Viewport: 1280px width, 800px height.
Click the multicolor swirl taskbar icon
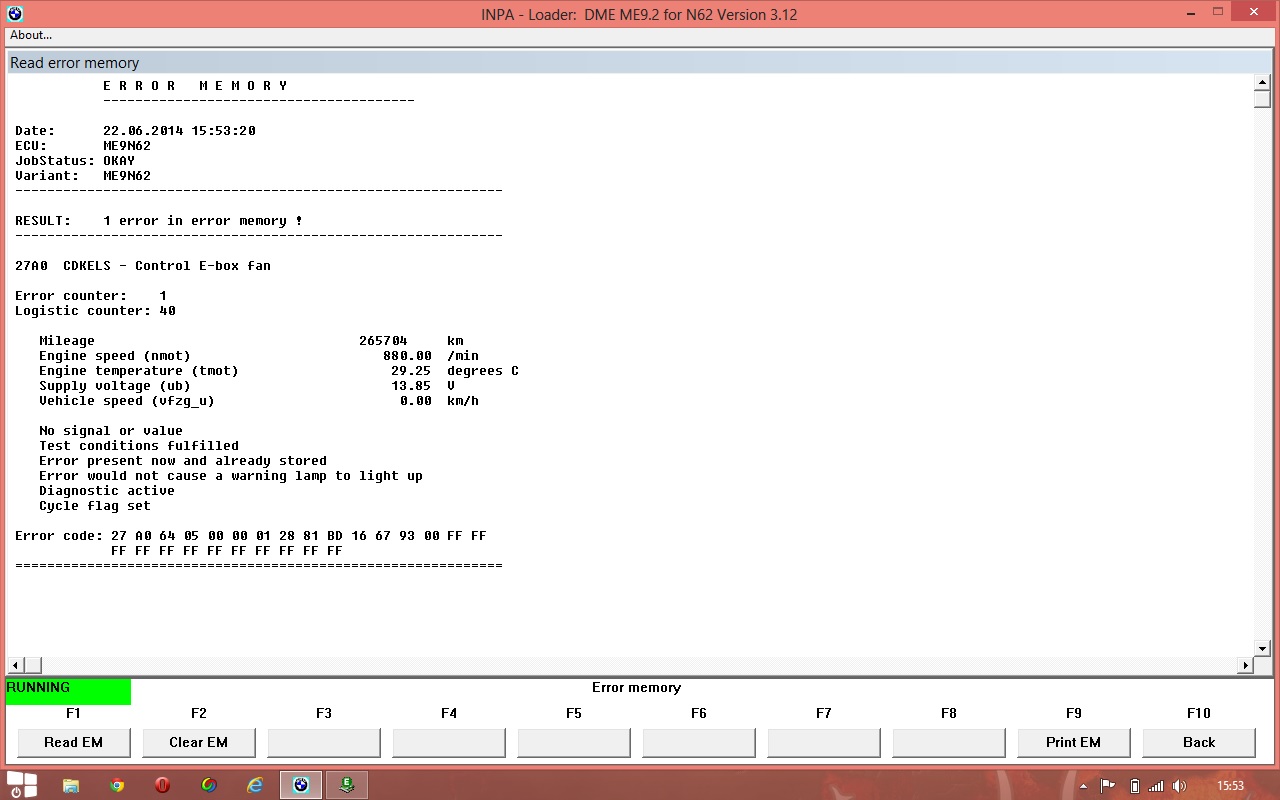[x=209, y=785]
